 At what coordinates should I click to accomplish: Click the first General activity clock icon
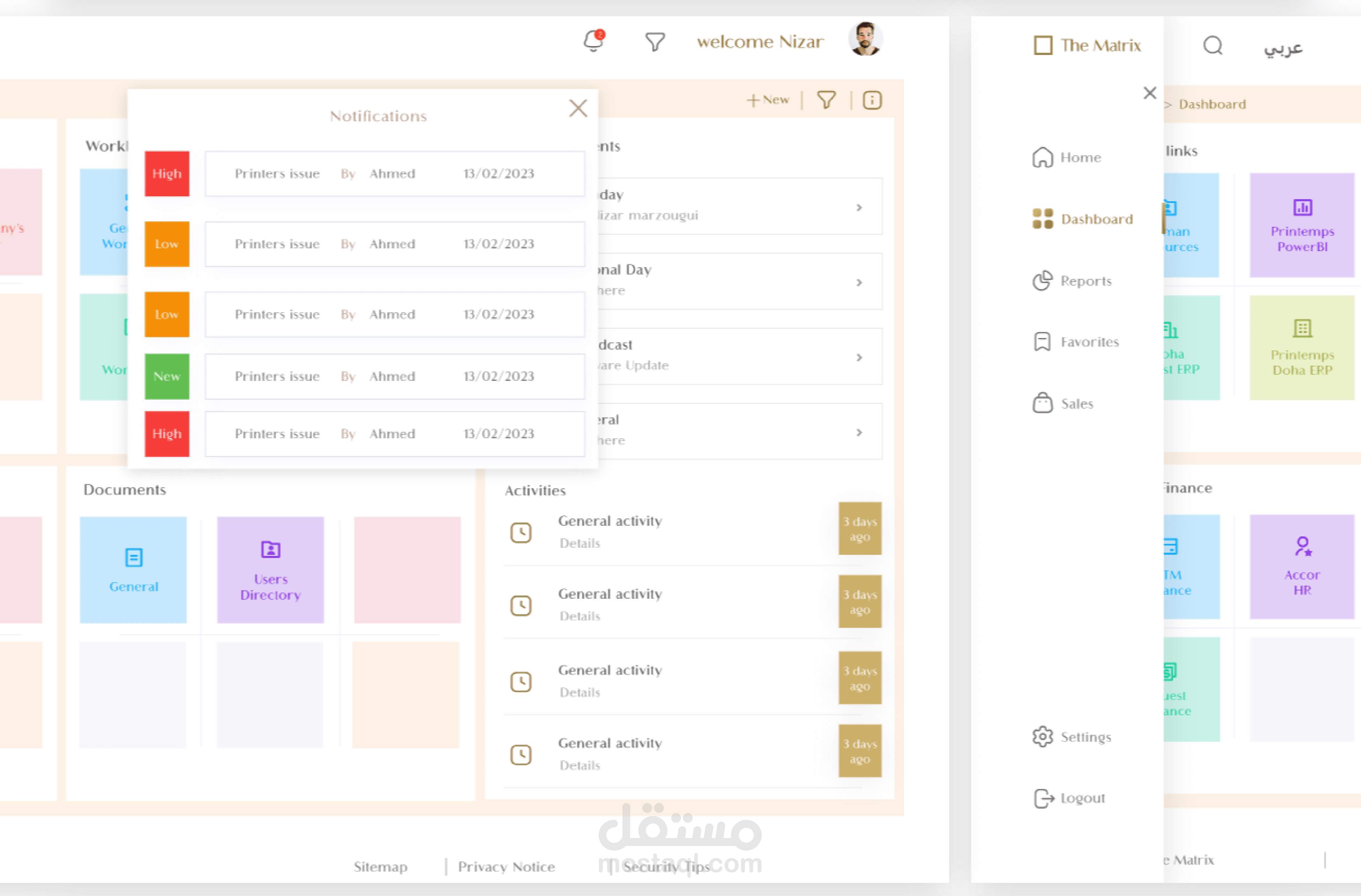[521, 533]
